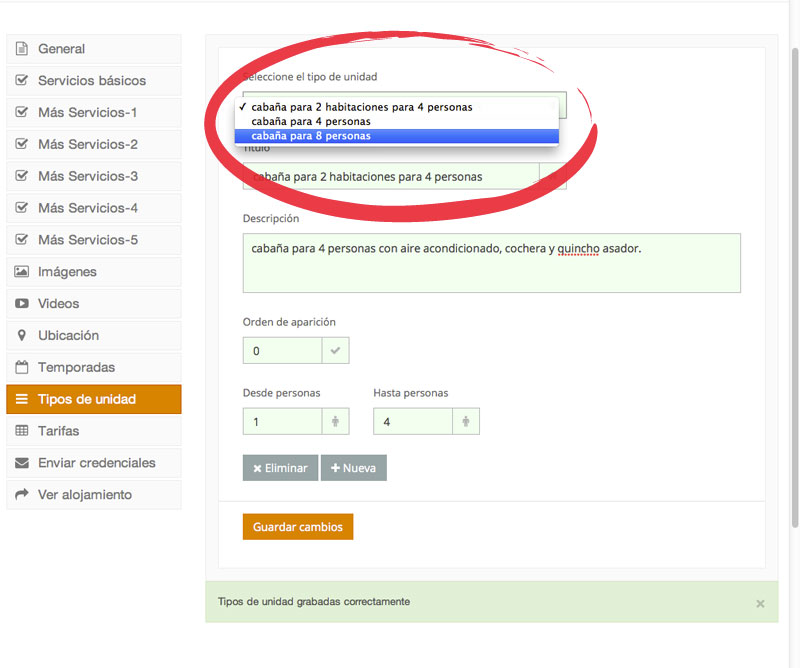The height and width of the screenshot is (668, 800).
Task: Click the General document icon
Action: coord(21,49)
